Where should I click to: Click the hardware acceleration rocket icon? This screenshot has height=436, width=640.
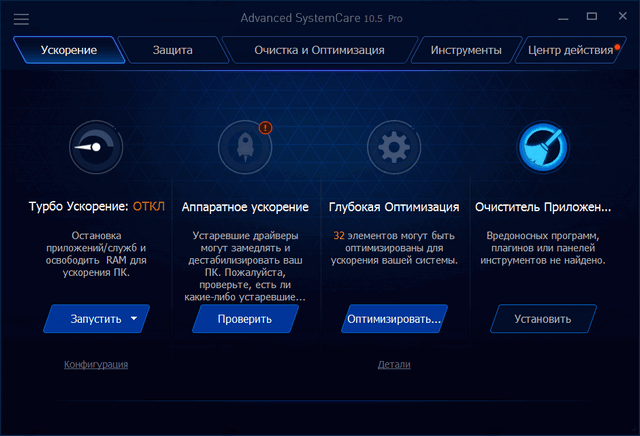[245, 147]
